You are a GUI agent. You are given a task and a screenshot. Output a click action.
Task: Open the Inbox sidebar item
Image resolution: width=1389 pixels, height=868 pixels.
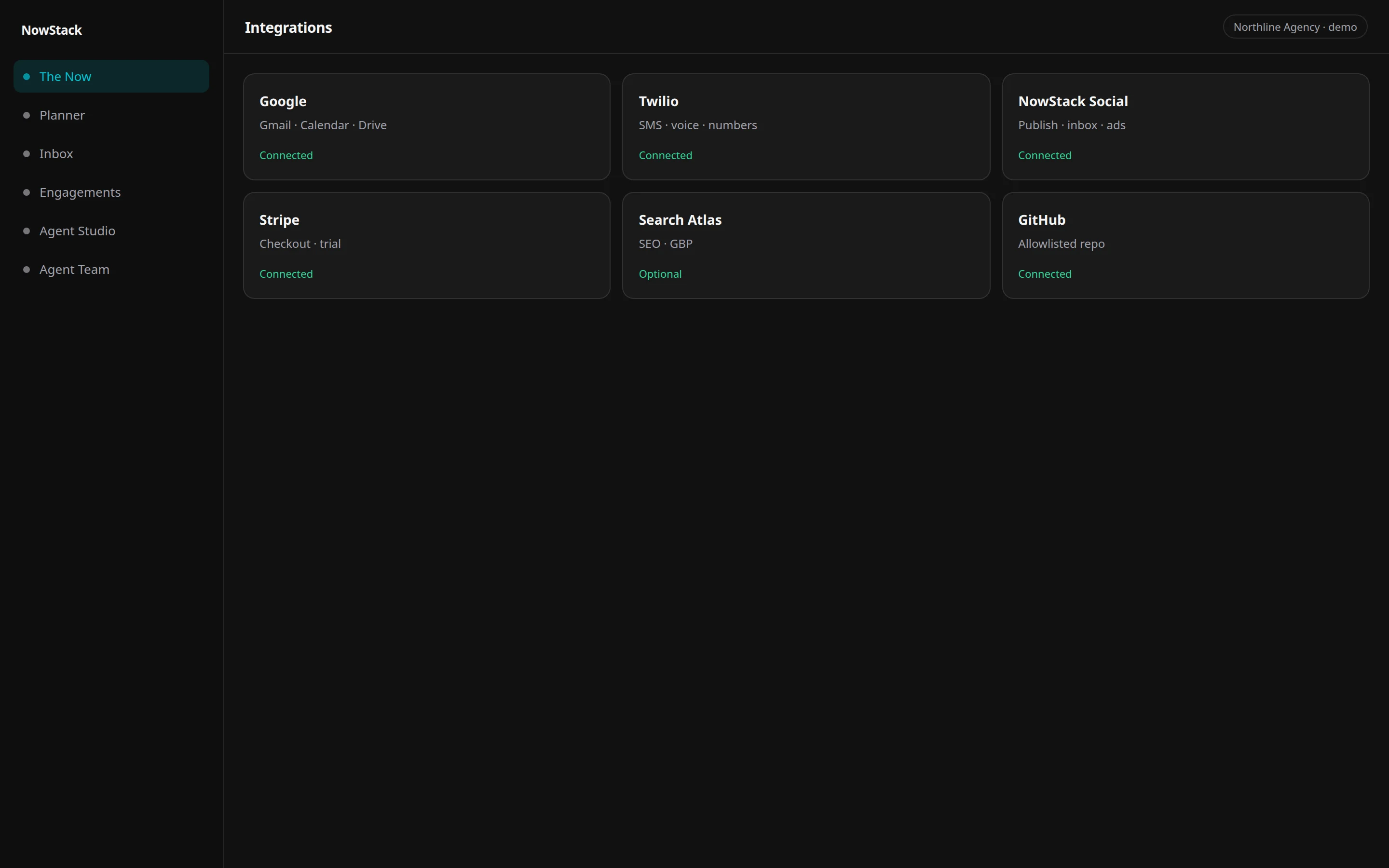pos(111,153)
